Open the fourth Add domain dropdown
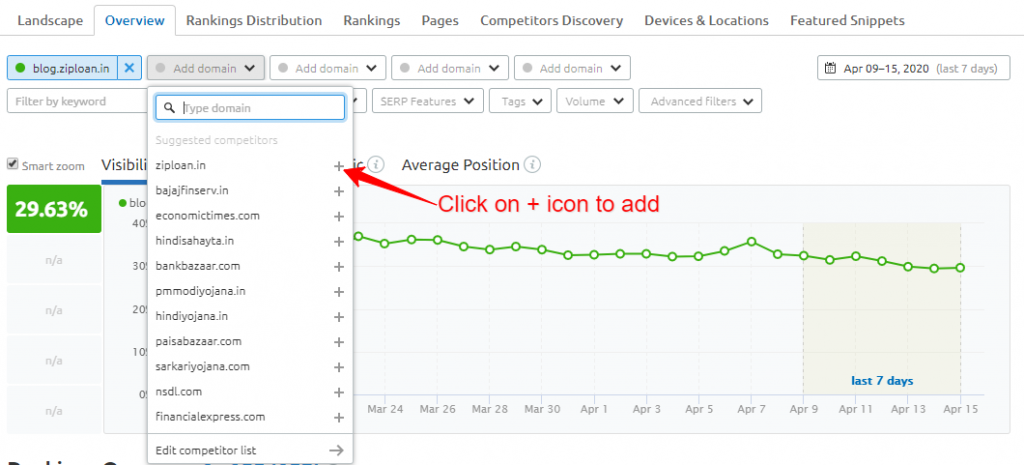Viewport: 1024px width, 465px height. (572, 68)
